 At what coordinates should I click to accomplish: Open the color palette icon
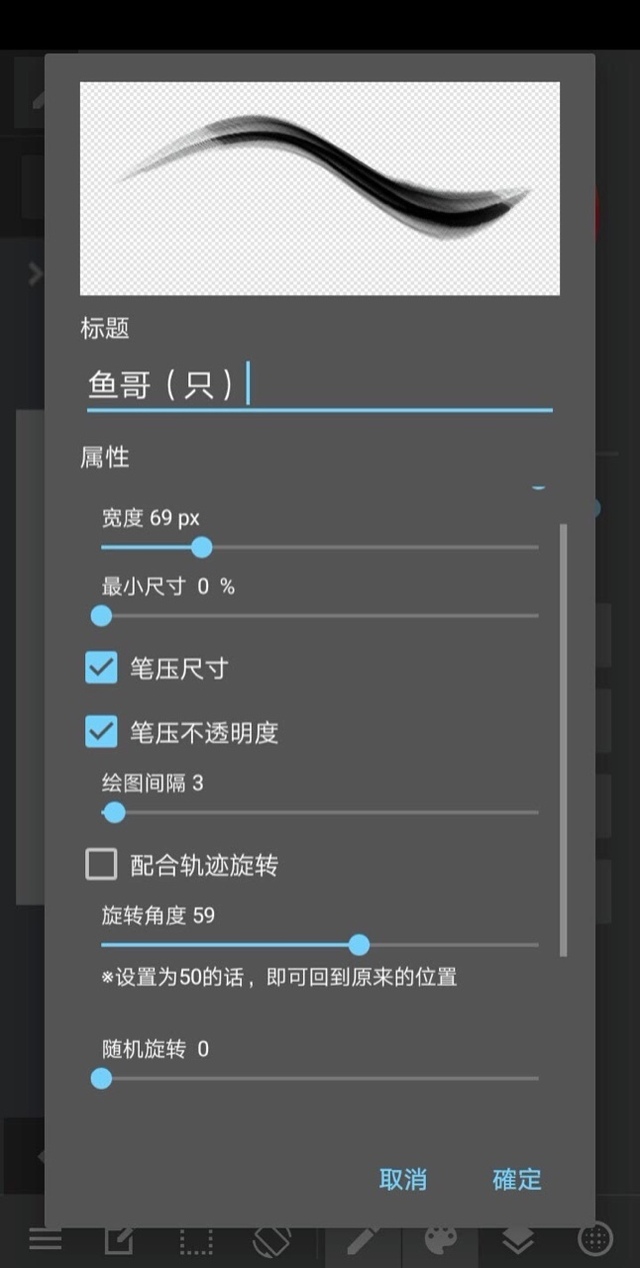pyautogui.click(x=441, y=1240)
